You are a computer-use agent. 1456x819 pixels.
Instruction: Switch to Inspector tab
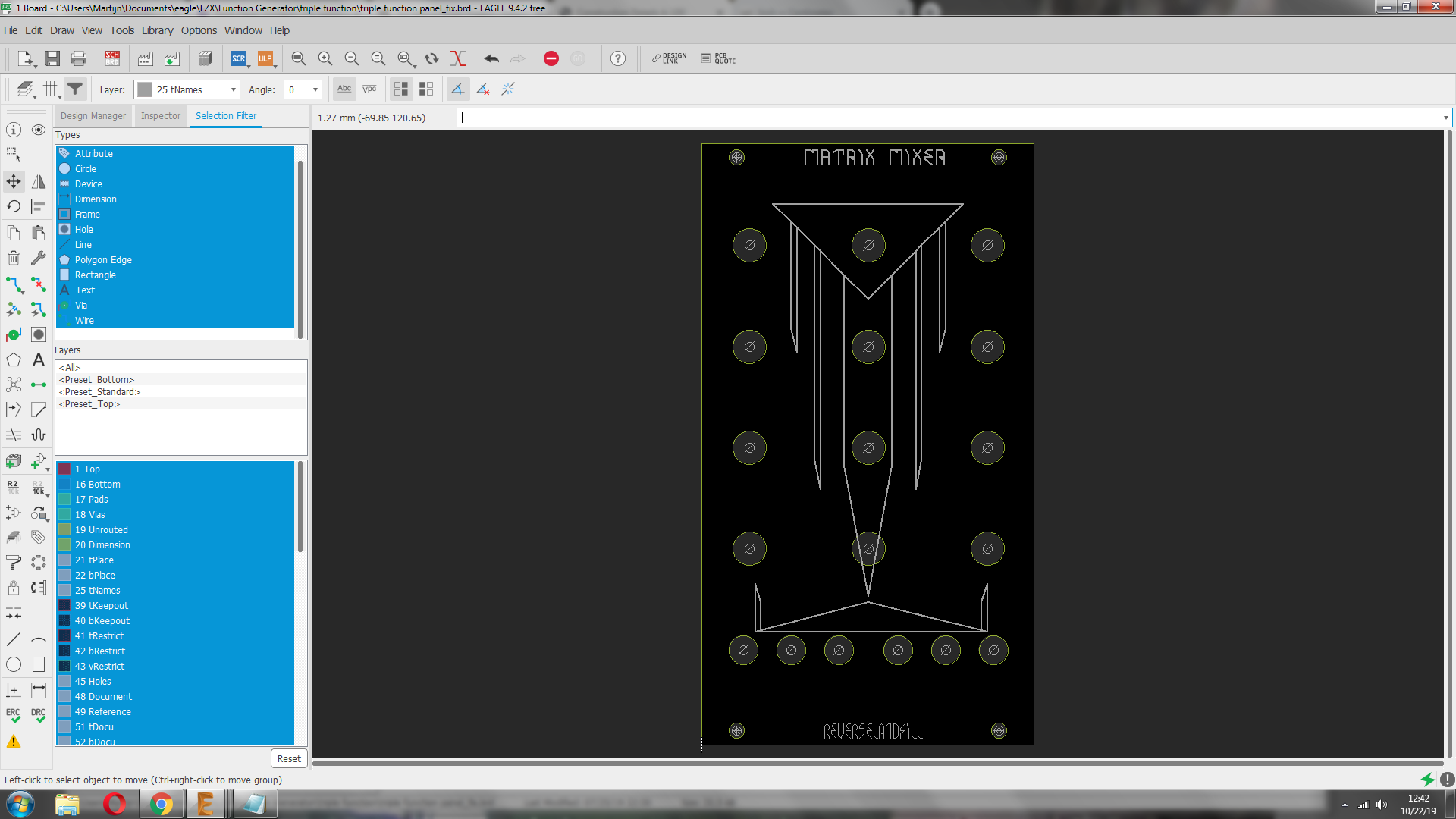161,116
